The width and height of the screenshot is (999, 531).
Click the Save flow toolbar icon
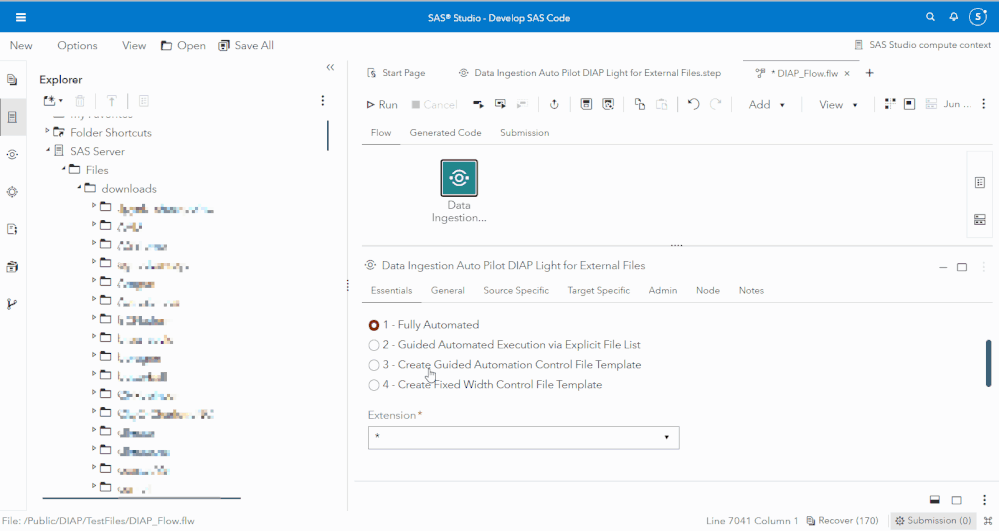586,105
